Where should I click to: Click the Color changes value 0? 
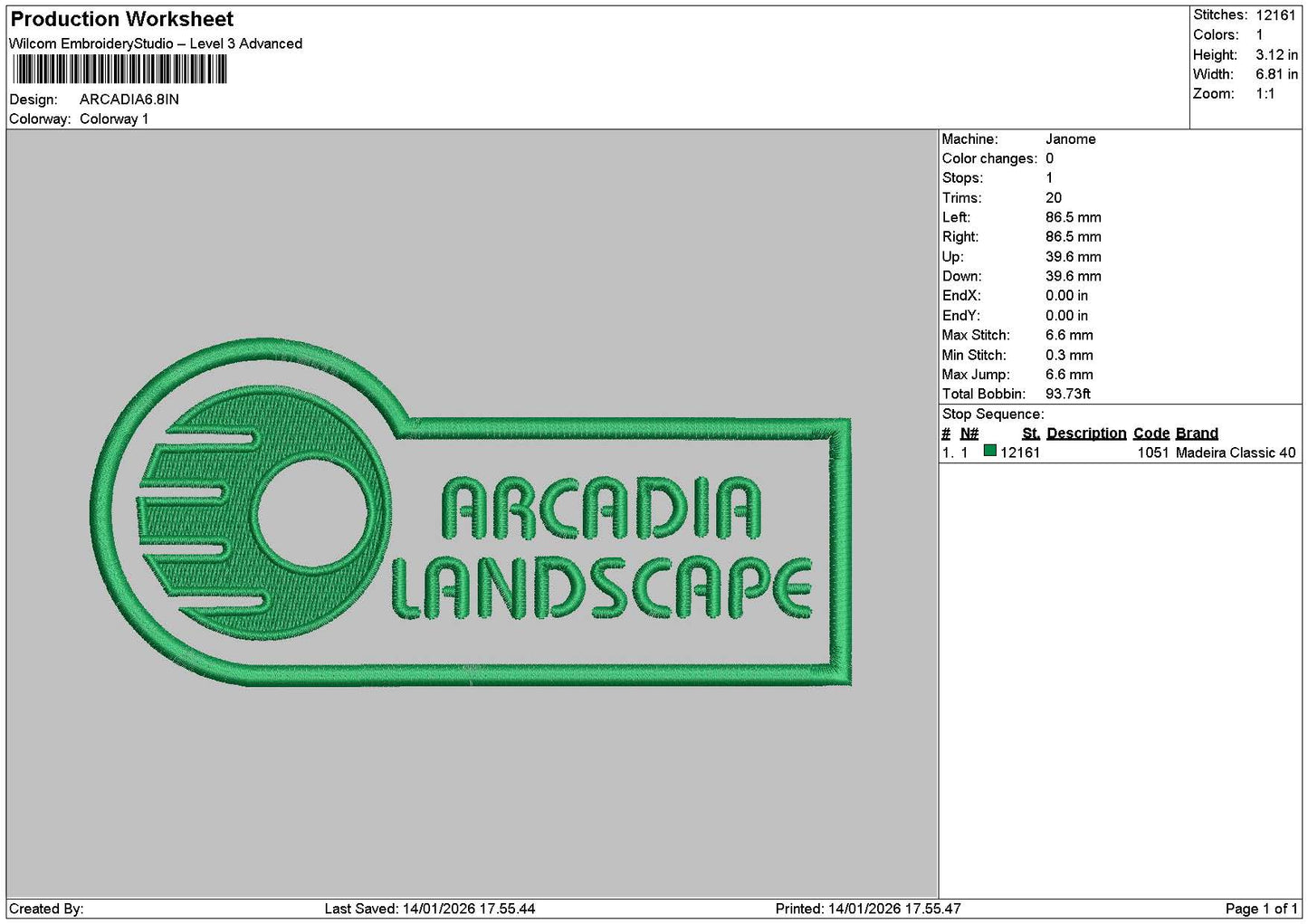(x=1050, y=159)
